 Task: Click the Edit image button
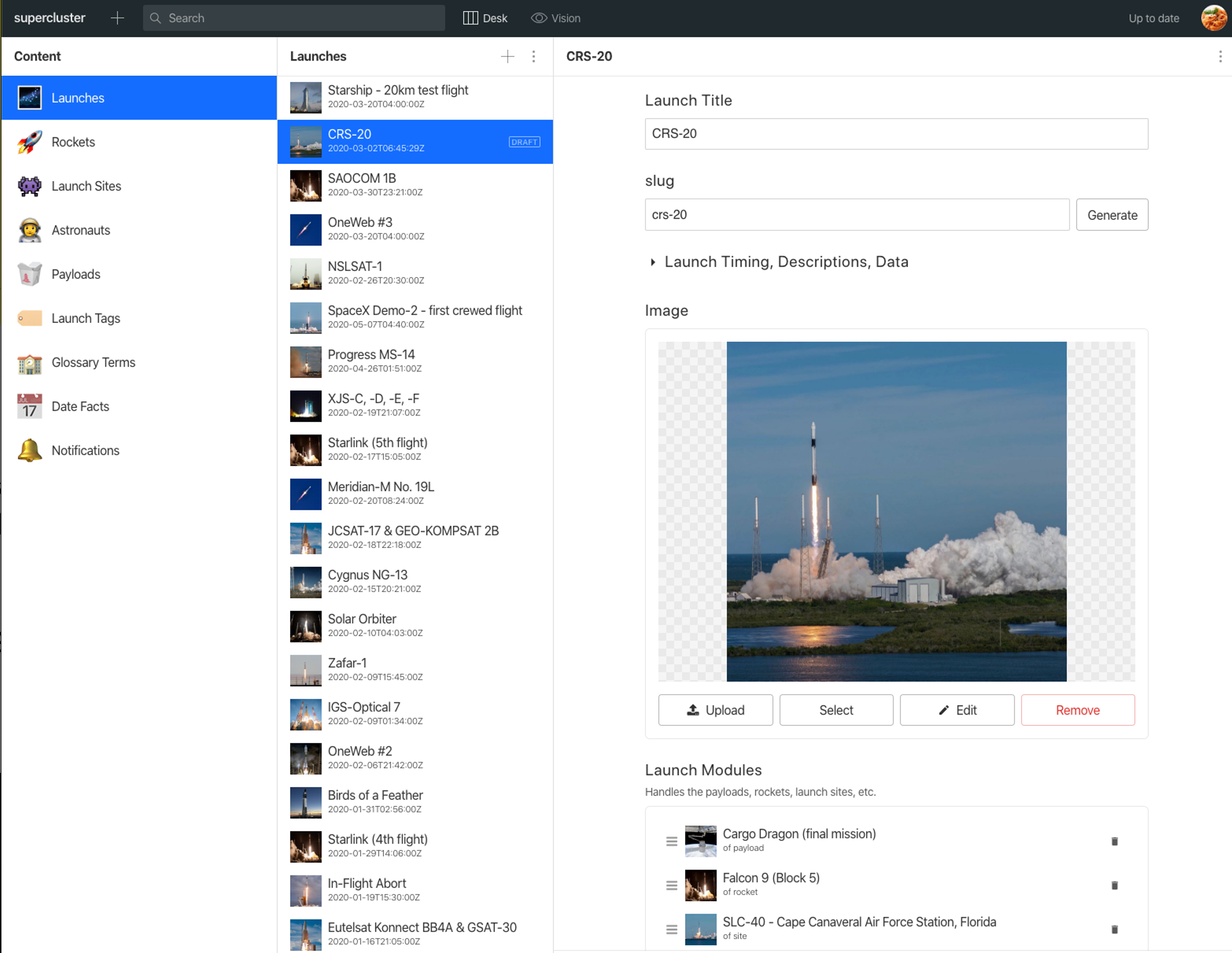[x=957, y=710]
